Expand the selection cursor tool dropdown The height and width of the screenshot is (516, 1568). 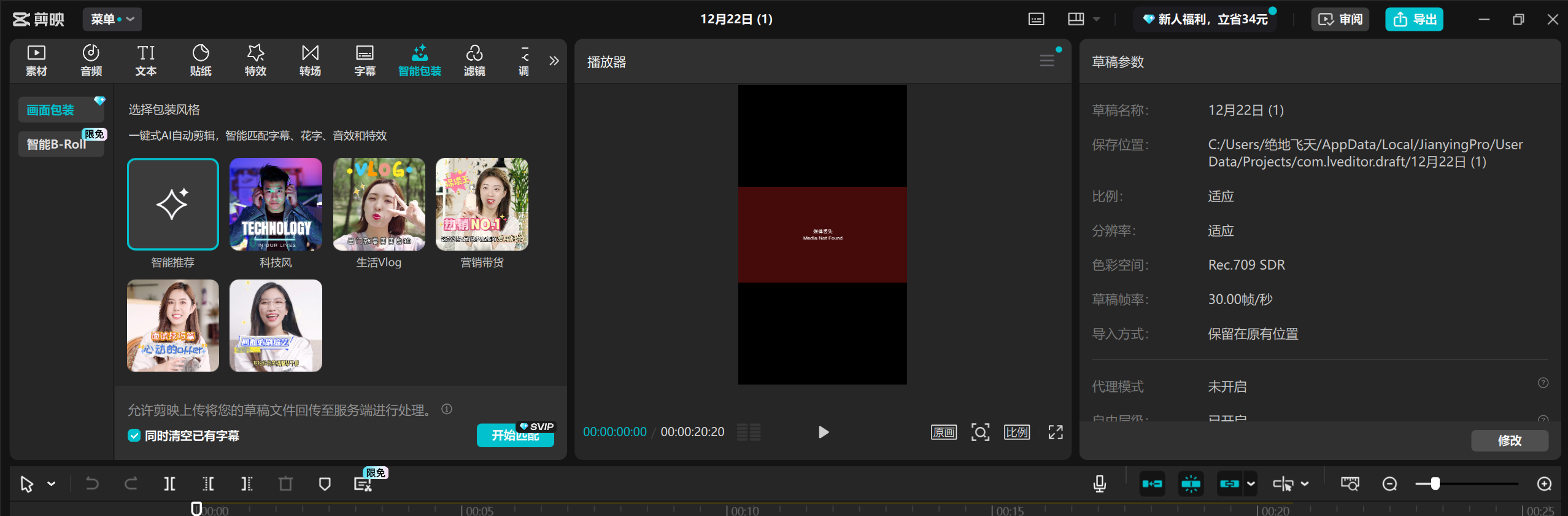tap(52, 484)
